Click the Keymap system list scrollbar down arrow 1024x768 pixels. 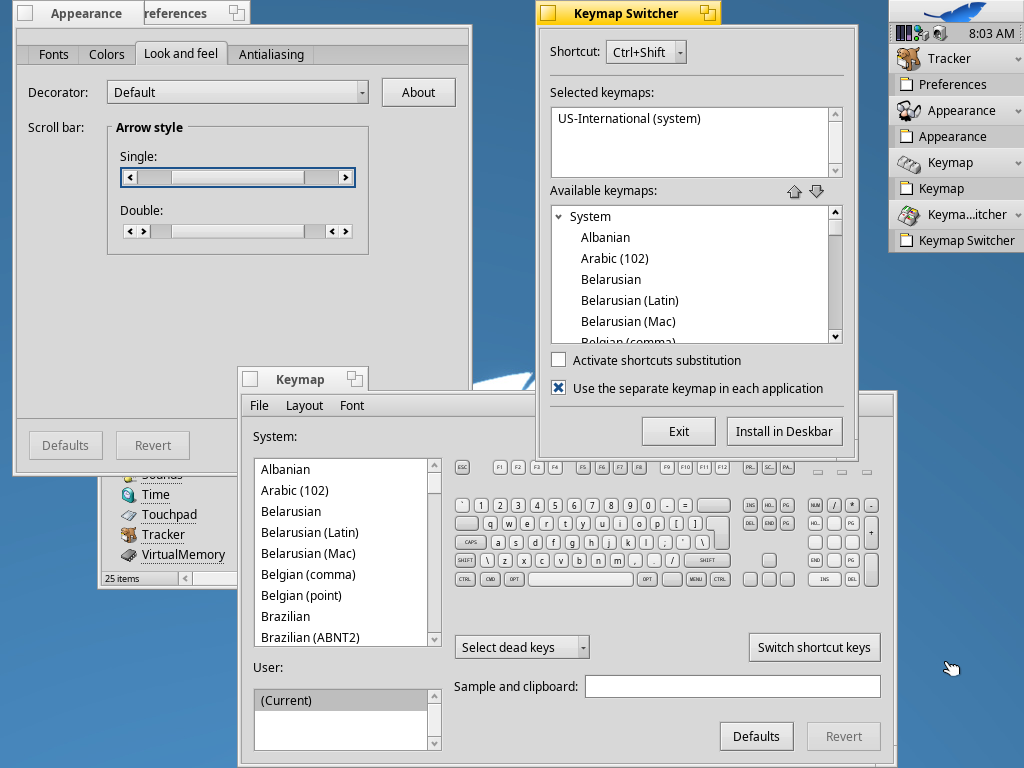click(x=435, y=640)
